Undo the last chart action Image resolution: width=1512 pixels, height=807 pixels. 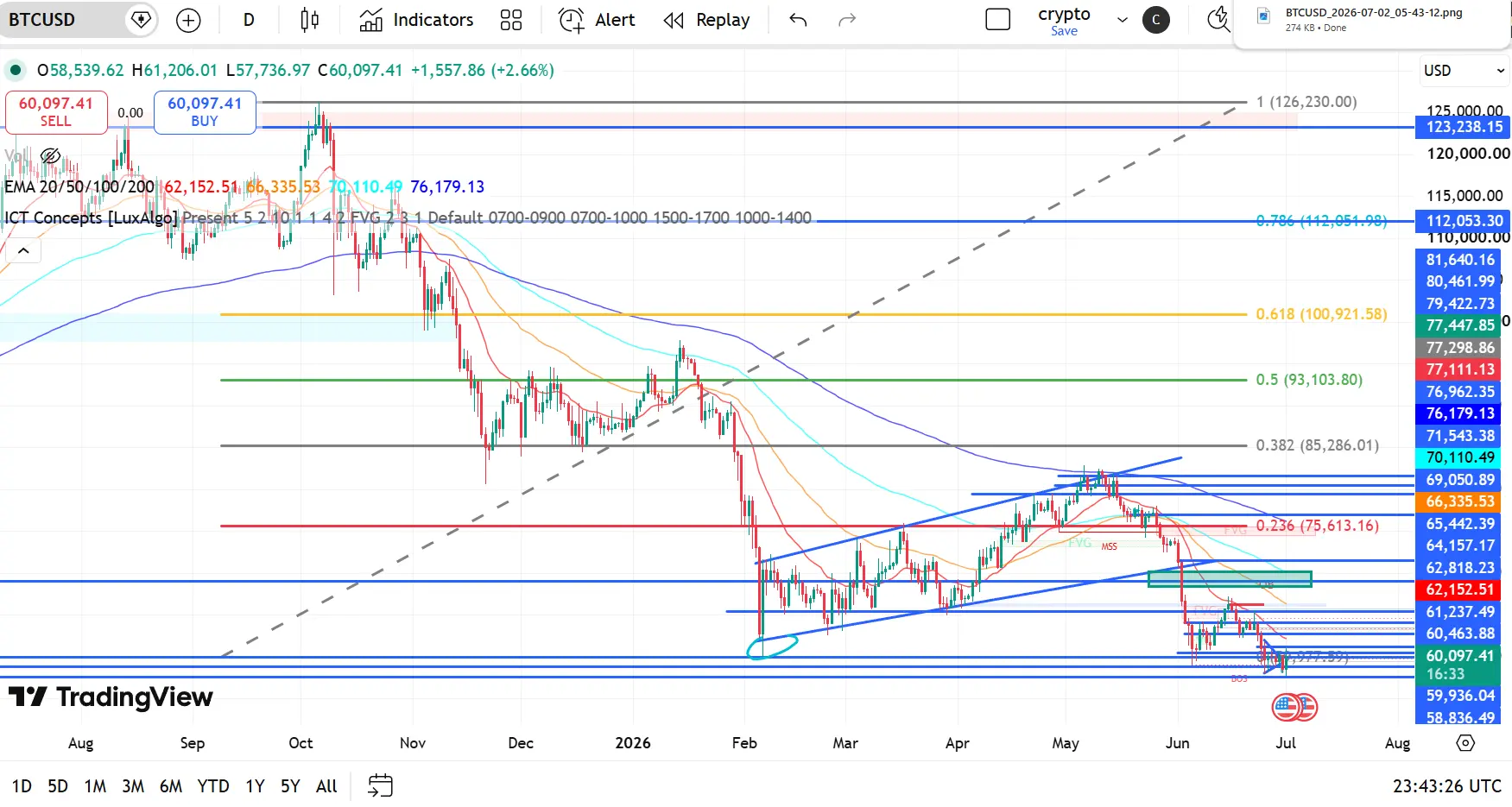point(798,20)
